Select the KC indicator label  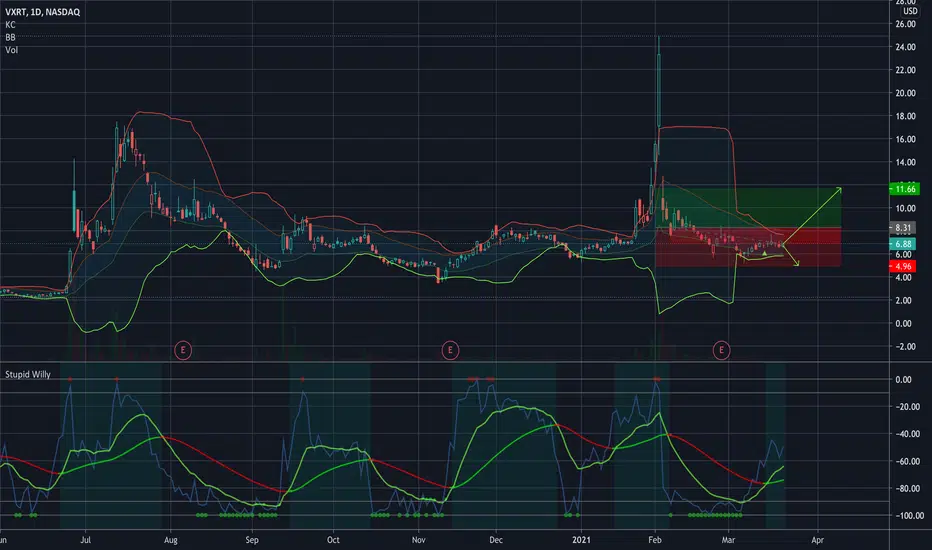tap(10, 25)
